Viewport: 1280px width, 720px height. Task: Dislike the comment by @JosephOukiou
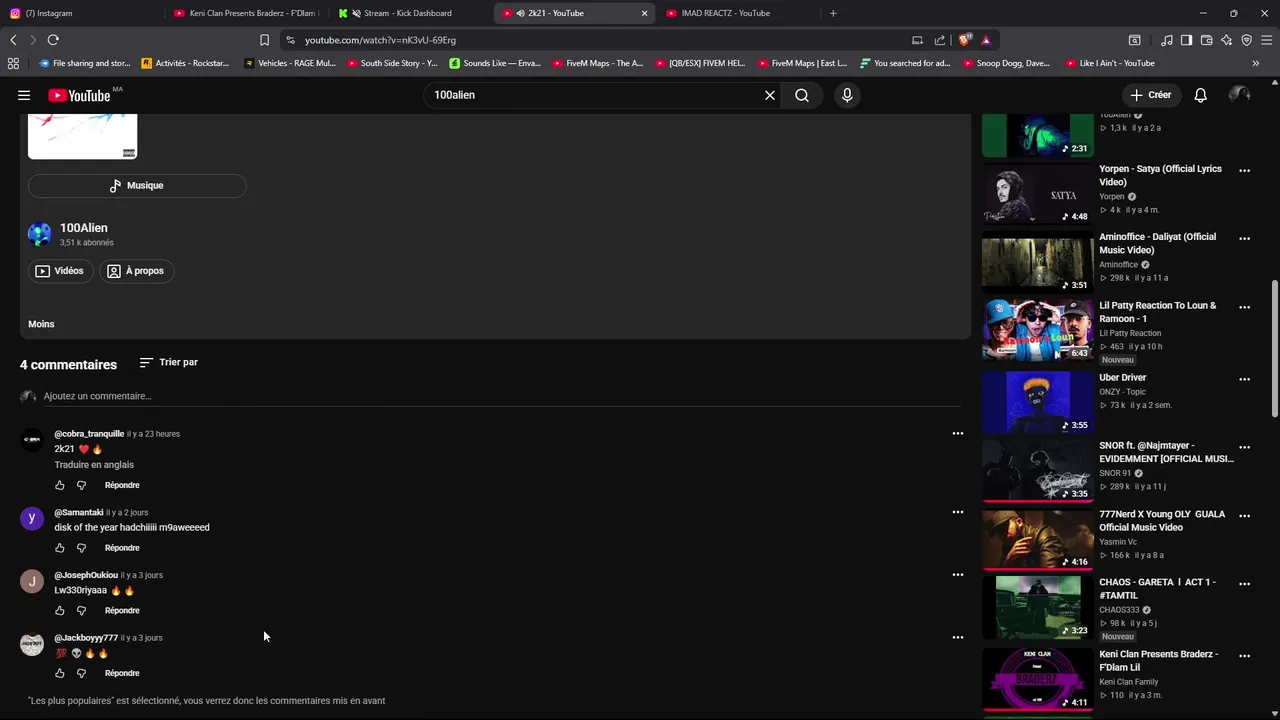tap(82, 610)
